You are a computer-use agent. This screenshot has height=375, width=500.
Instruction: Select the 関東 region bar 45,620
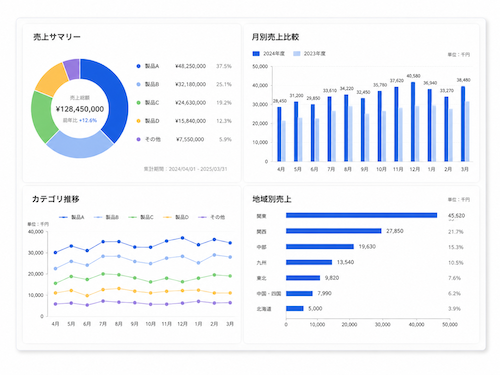pos(361,216)
